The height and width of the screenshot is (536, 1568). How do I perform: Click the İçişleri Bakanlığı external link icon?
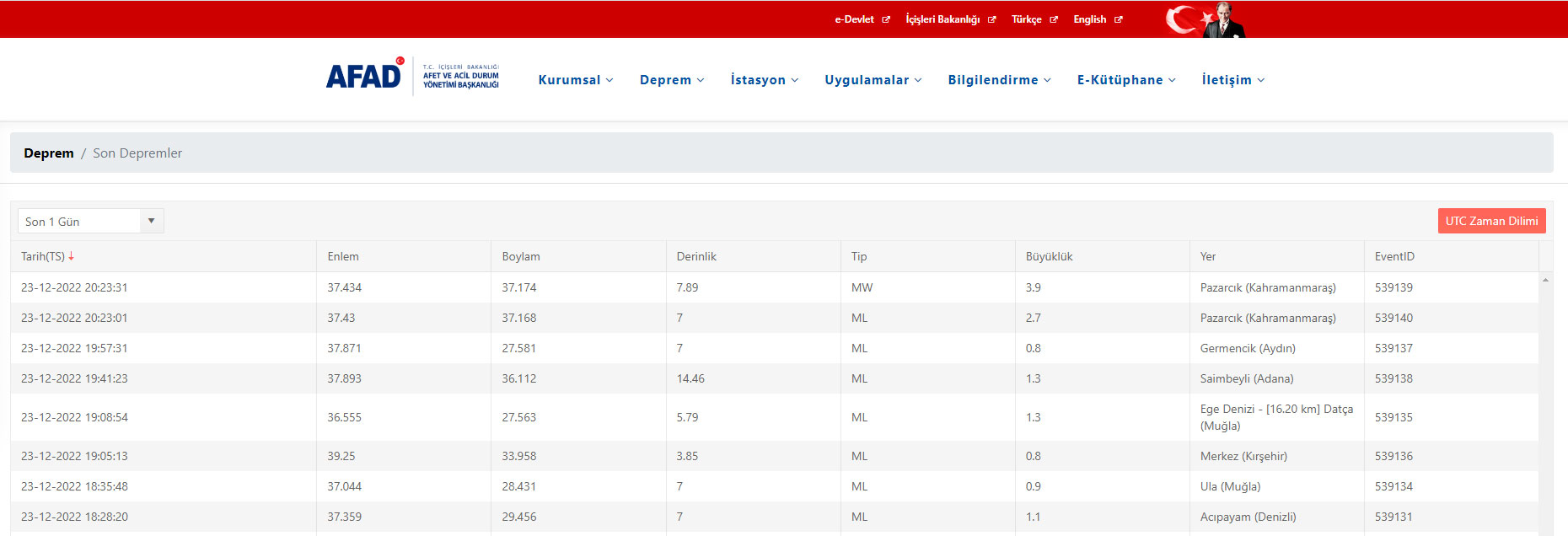pos(992,19)
